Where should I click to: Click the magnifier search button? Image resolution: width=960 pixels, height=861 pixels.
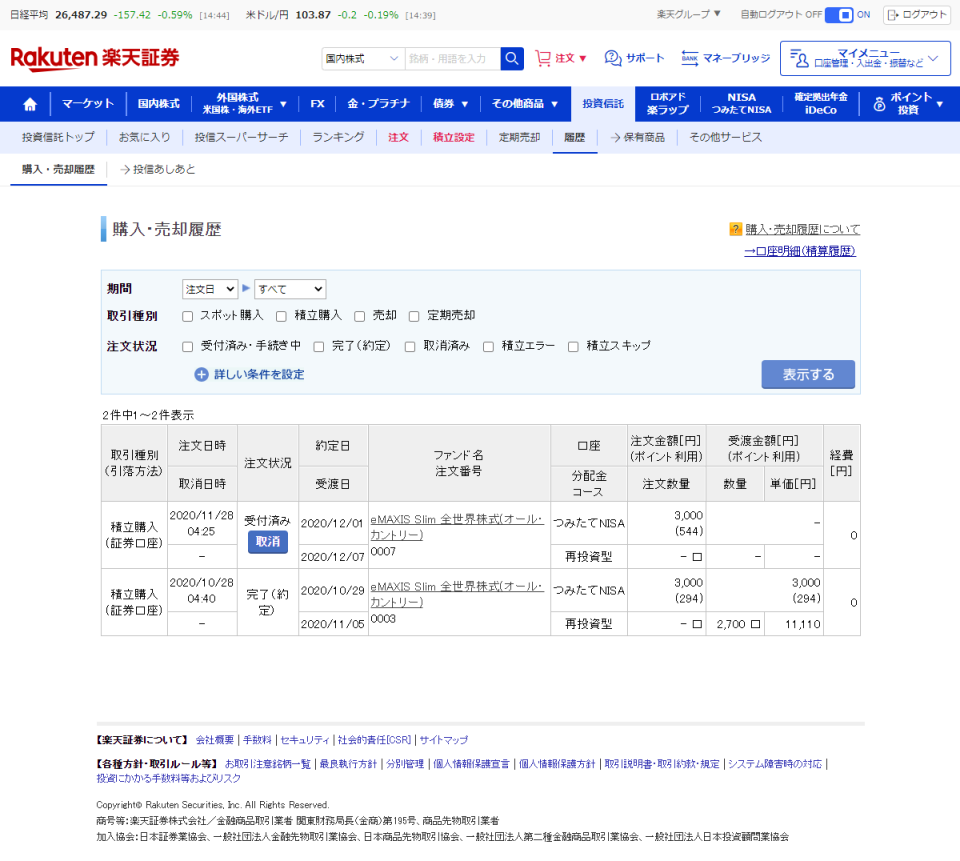[x=512, y=59]
